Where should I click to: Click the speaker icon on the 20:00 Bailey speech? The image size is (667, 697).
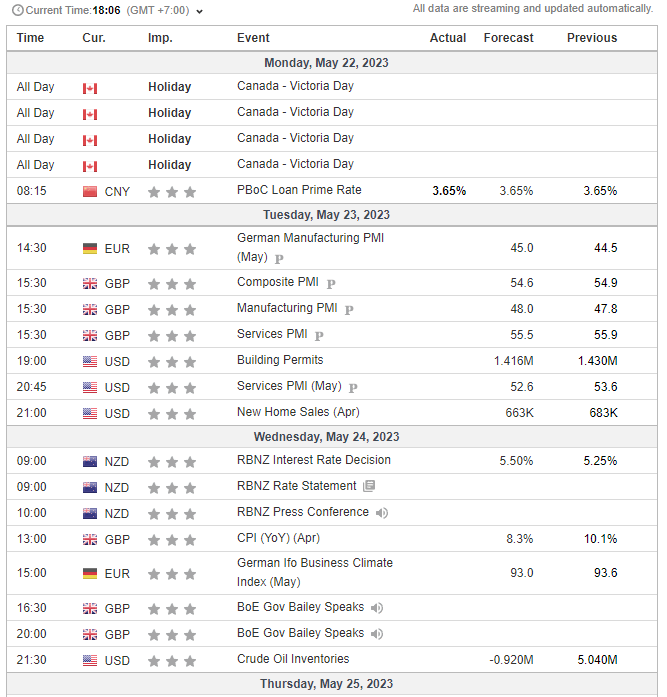[x=377, y=633]
